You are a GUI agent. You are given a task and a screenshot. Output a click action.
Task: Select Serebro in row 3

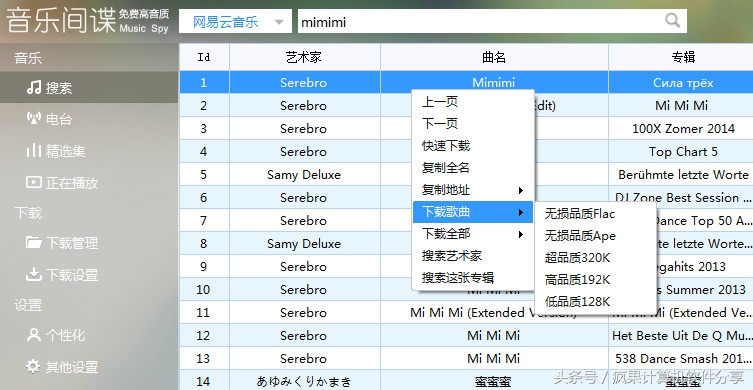(304, 129)
